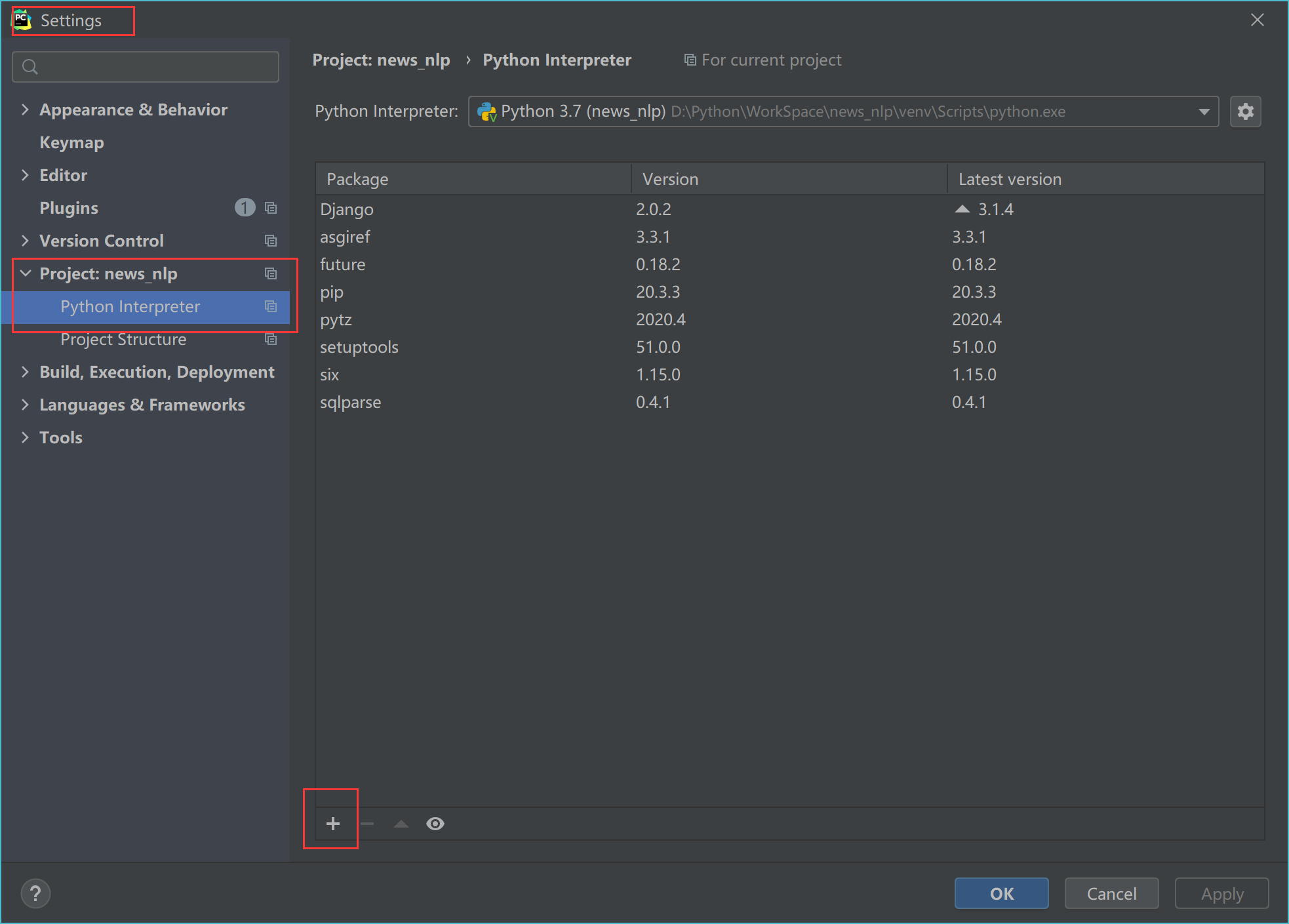Image resolution: width=1289 pixels, height=924 pixels.
Task: Click the copy icon beside Plugins
Action: click(271, 208)
